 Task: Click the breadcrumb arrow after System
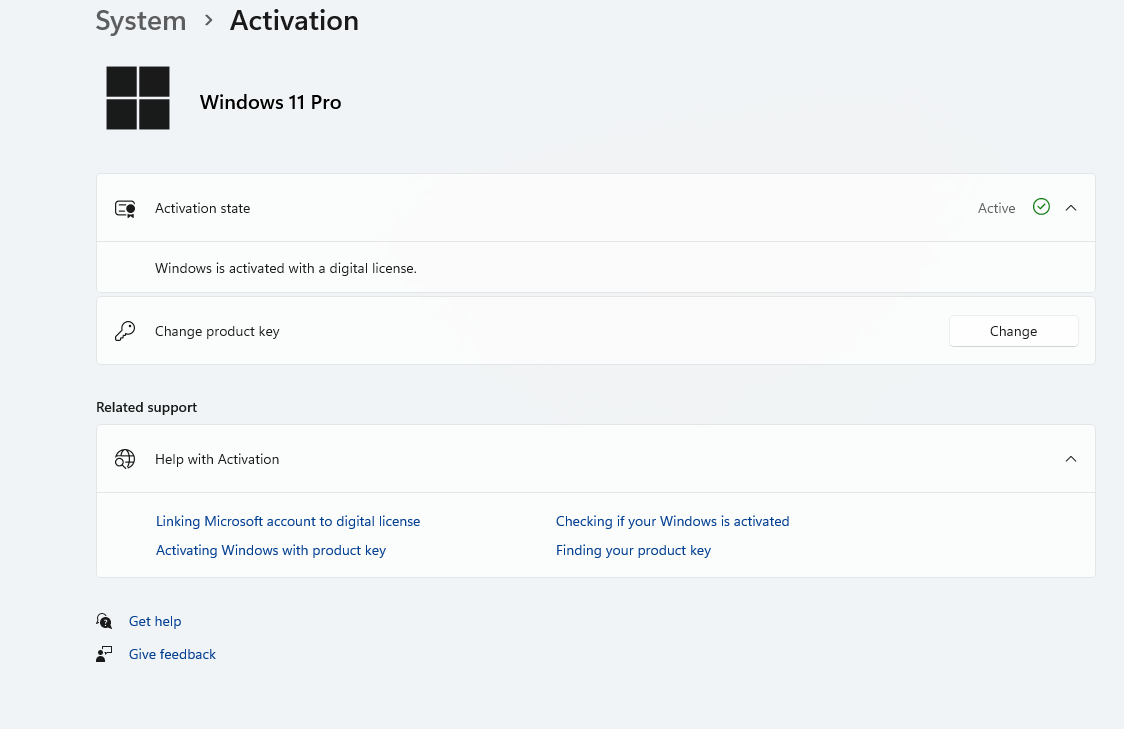tap(209, 20)
